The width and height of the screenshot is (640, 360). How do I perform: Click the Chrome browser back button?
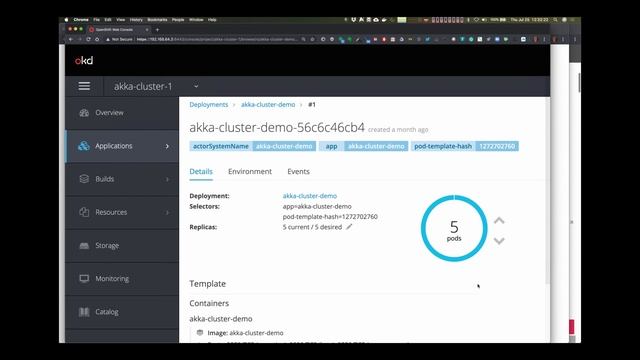(x=71, y=40)
